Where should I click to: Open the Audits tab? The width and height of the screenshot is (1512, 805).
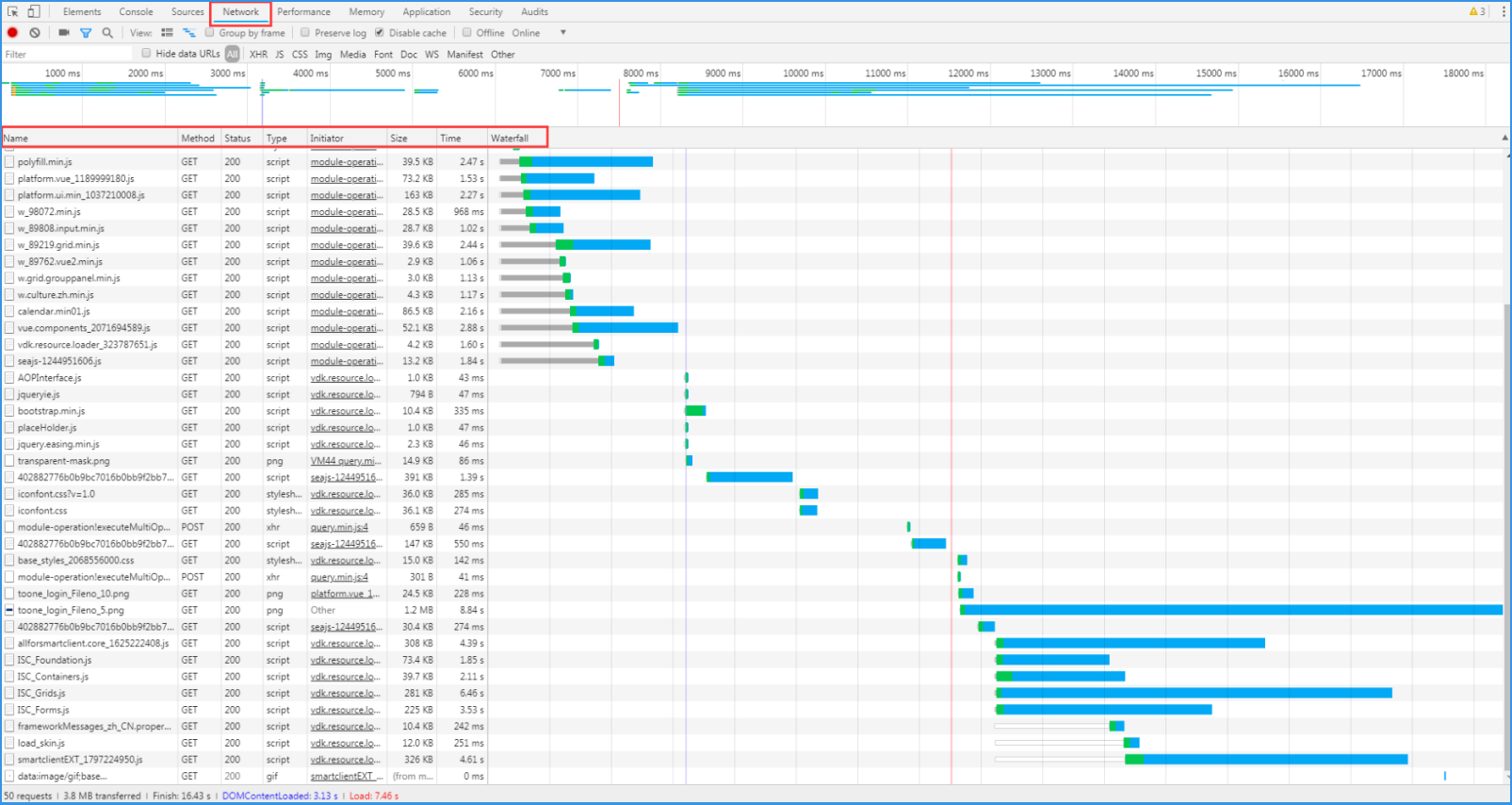535,11
